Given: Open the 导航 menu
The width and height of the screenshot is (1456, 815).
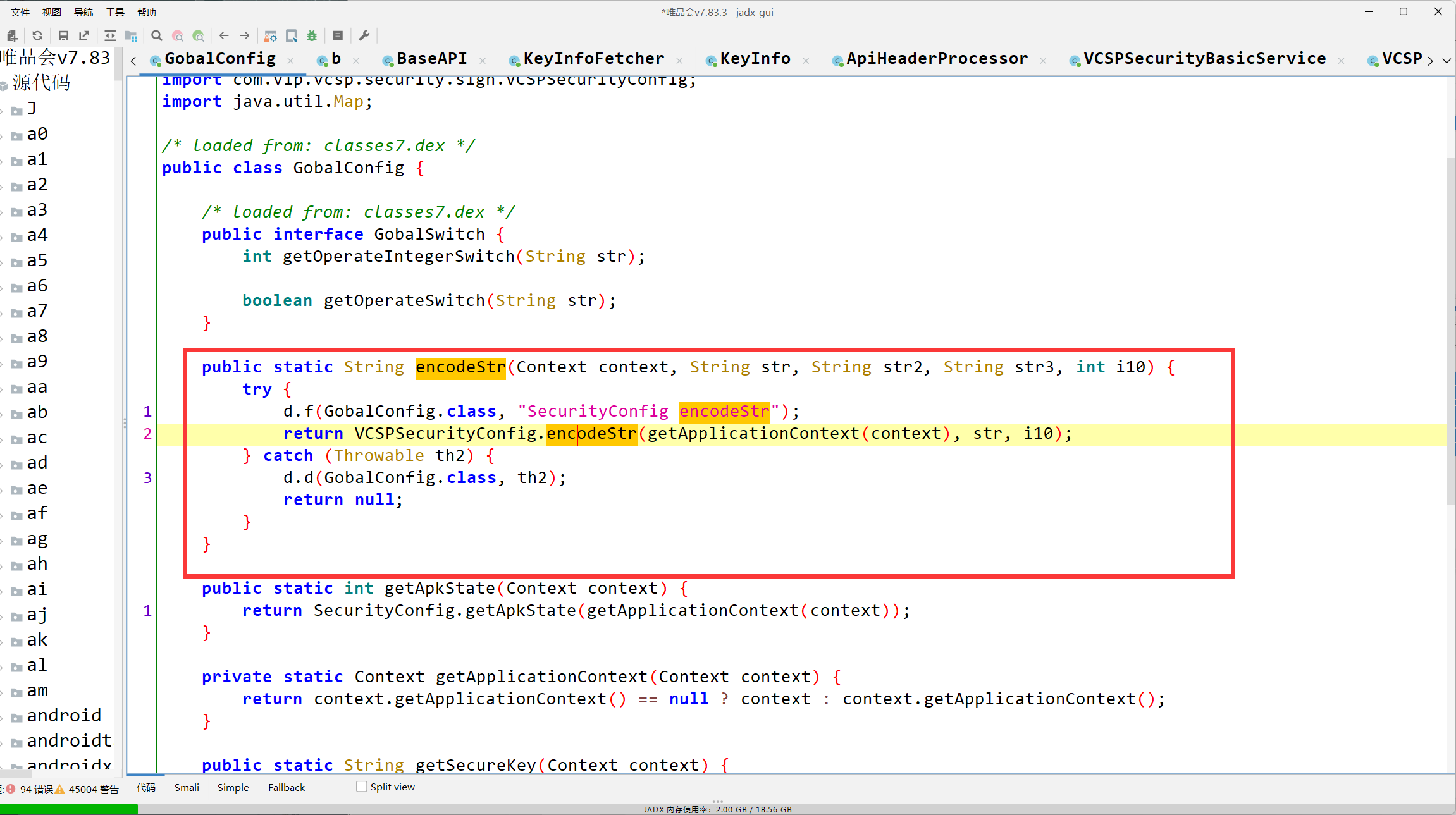Looking at the screenshot, I should point(83,12).
